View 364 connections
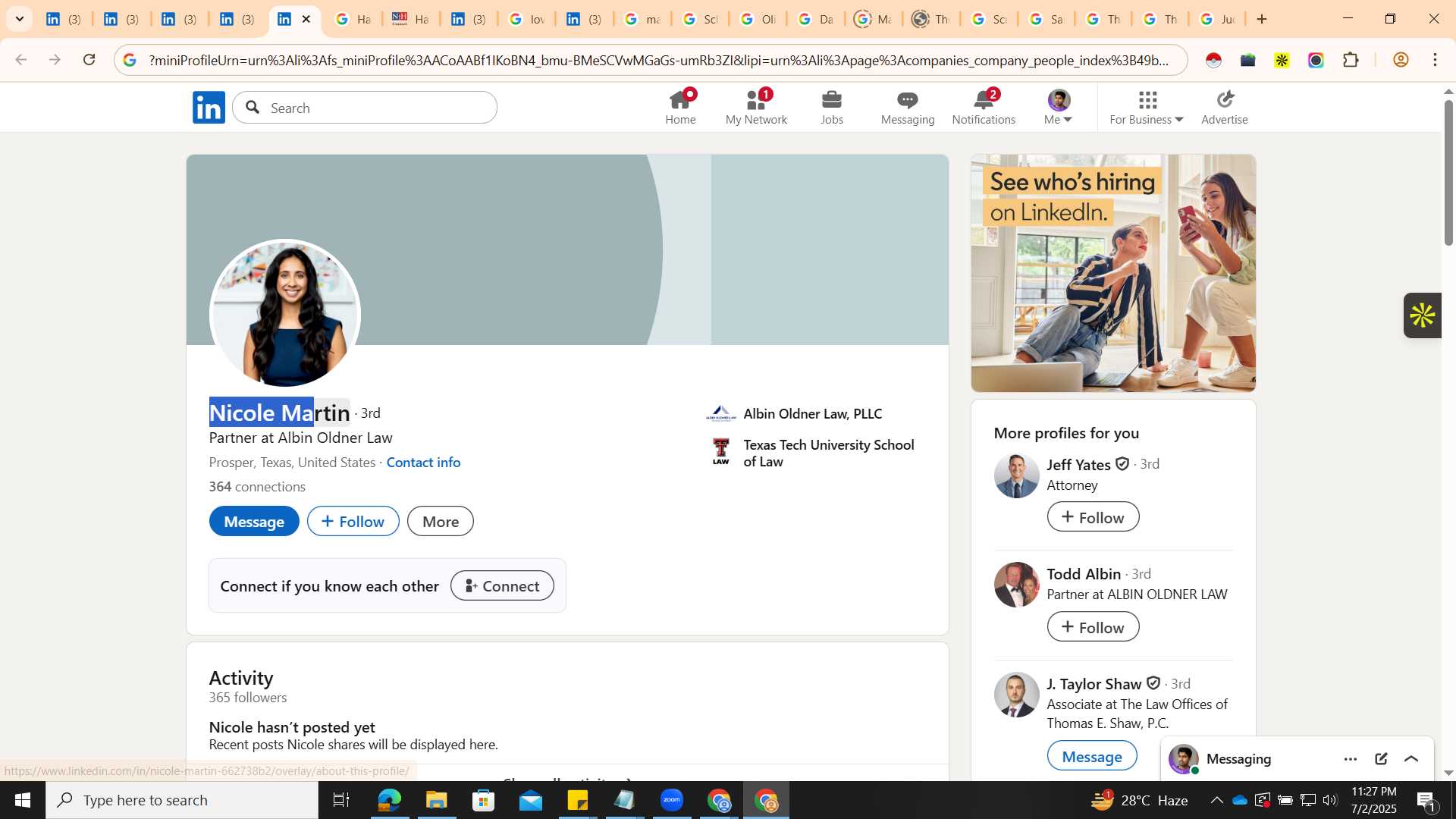The height and width of the screenshot is (819, 1456). [257, 487]
